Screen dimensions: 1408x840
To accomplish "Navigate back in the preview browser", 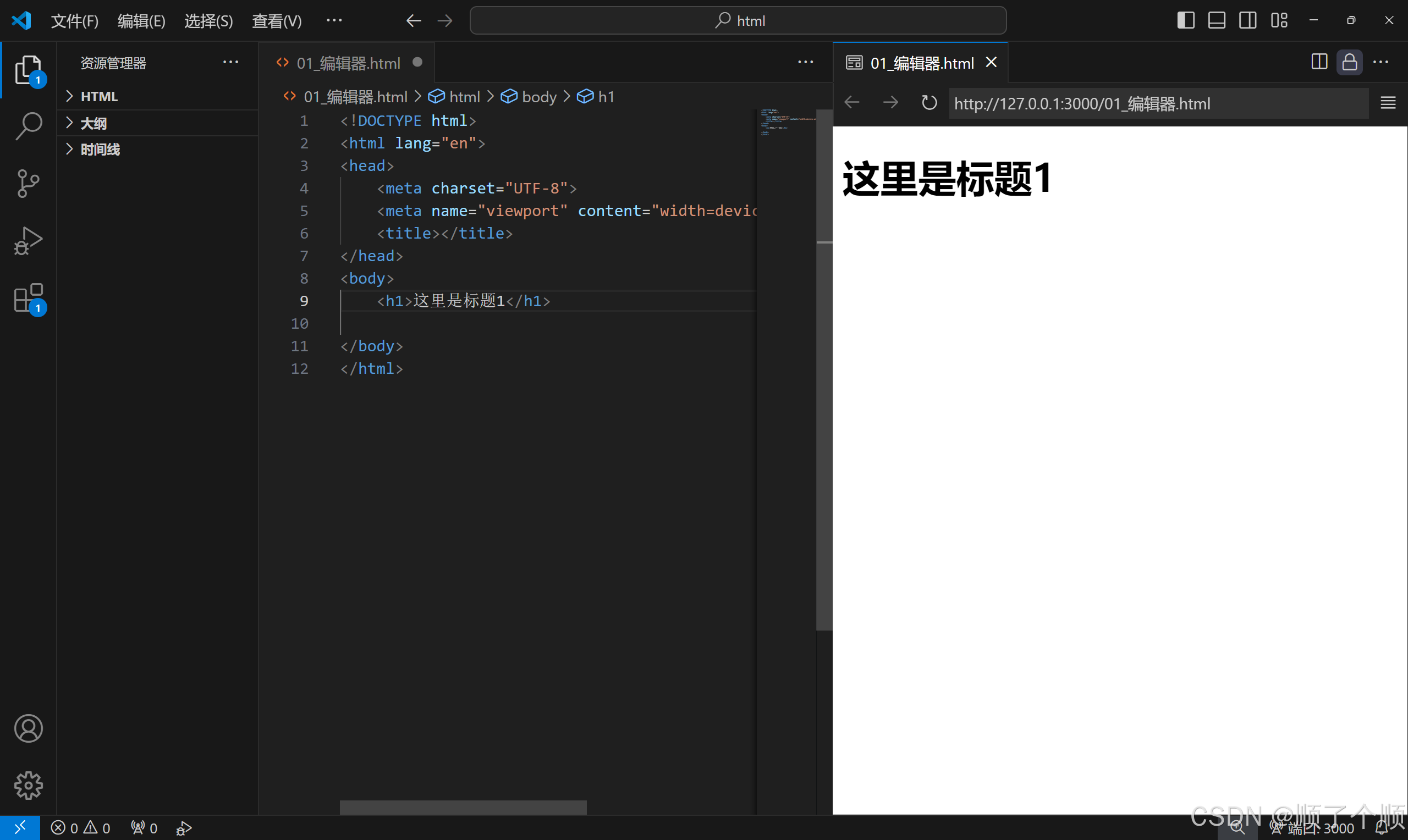I will tap(852, 102).
